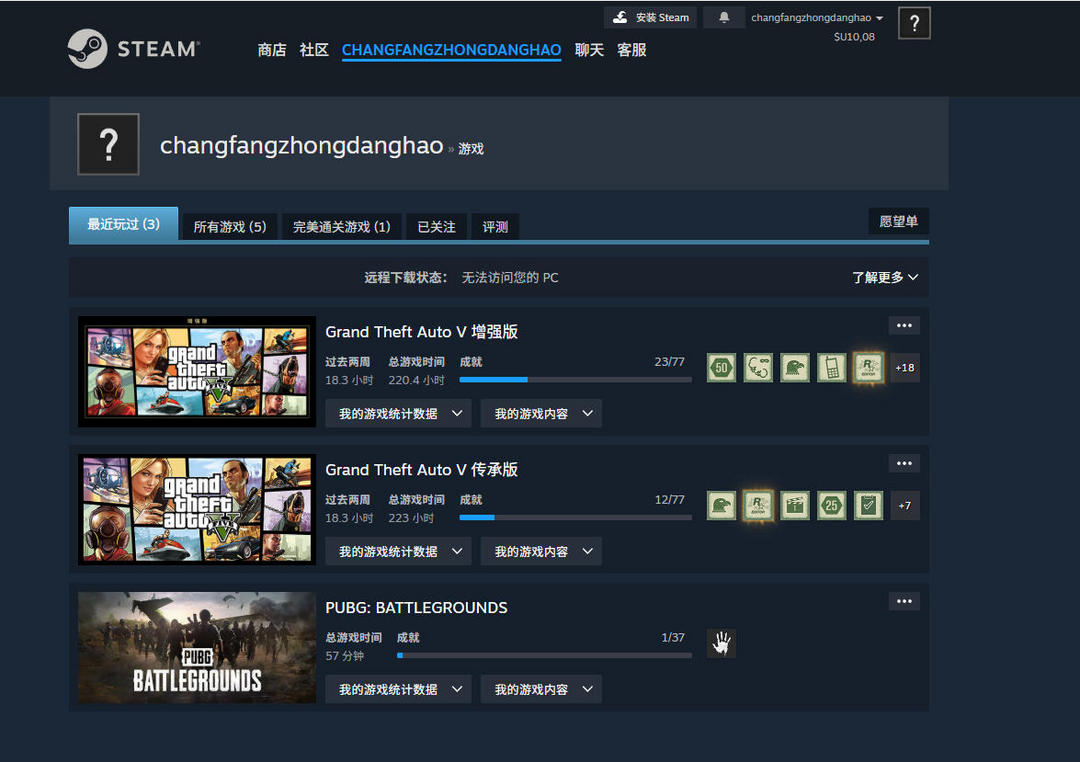Expand 我的游戏内容 dropdown for GTA V 传承版
This screenshot has height=762, width=1080.
[x=541, y=552]
